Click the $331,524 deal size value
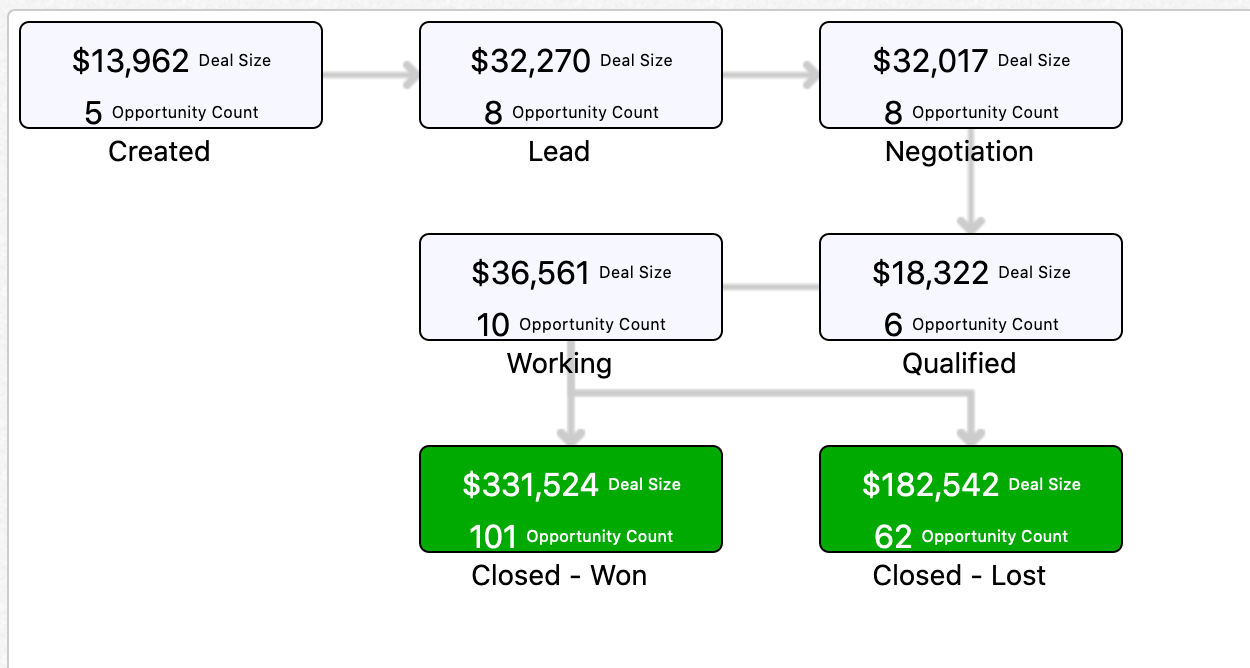 pos(530,485)
